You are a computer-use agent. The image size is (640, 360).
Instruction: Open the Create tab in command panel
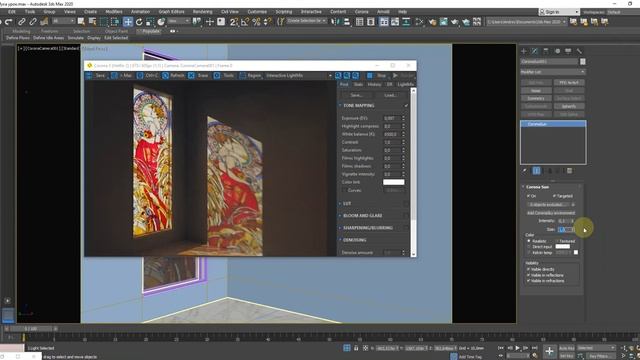(524, 51)
